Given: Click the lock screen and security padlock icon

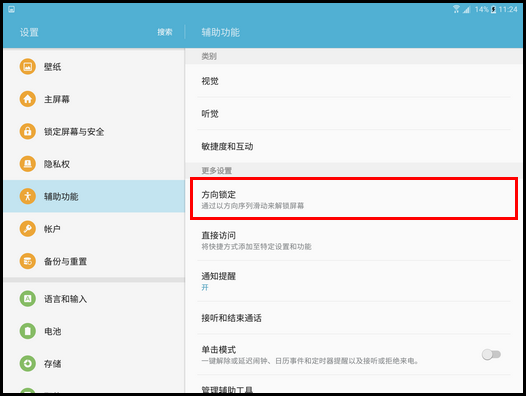Looking at the screenshot, I should point(28,131).
